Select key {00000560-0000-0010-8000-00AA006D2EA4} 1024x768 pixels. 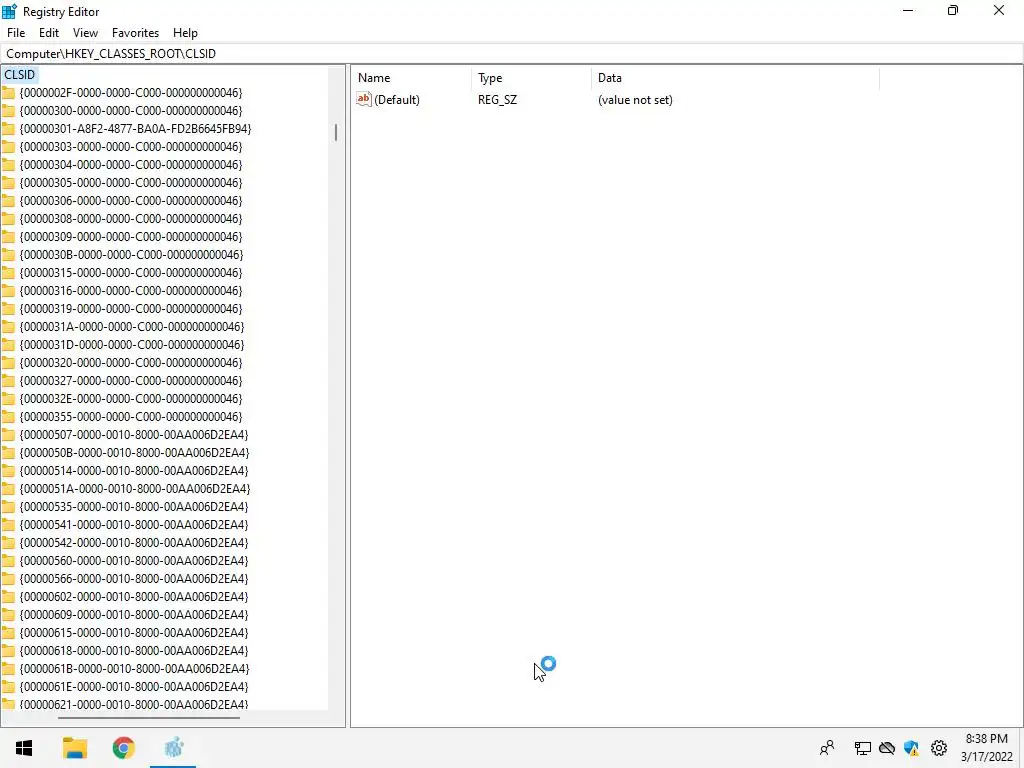point(134,561)
